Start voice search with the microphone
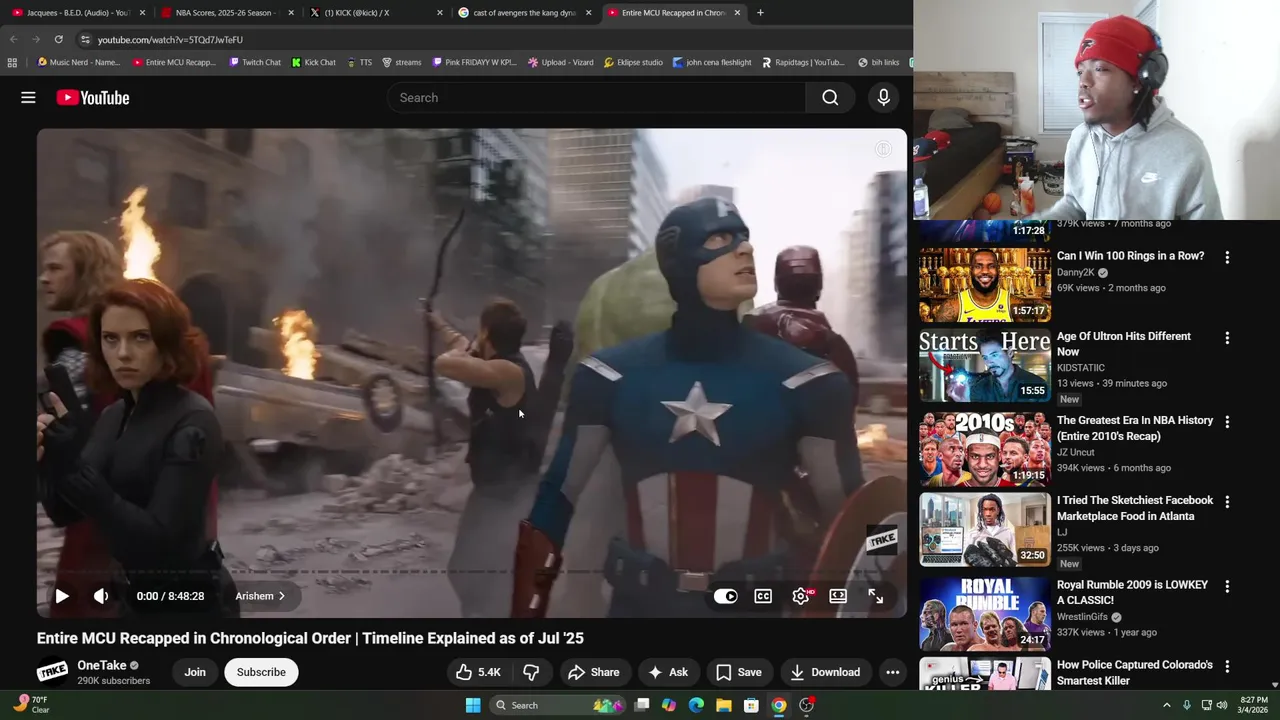This screenshot has width=1280, height=720. point(883,97)
